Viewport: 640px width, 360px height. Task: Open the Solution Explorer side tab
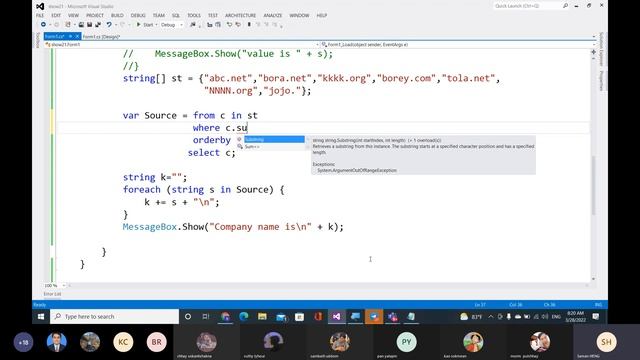(601, 49)
